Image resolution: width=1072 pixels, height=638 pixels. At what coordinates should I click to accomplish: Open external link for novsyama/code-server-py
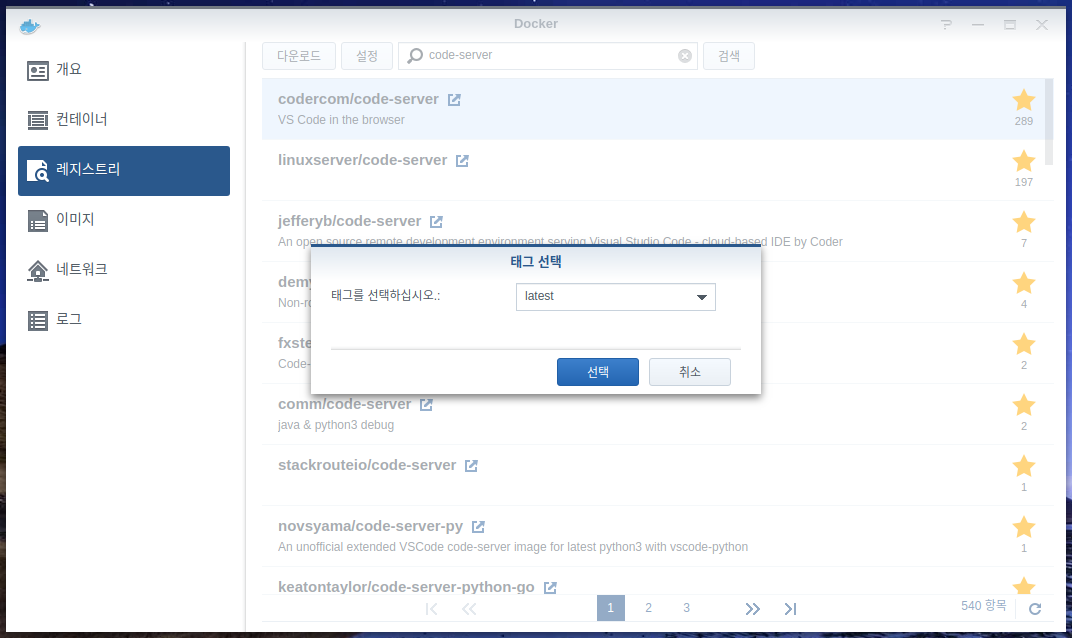478,527
